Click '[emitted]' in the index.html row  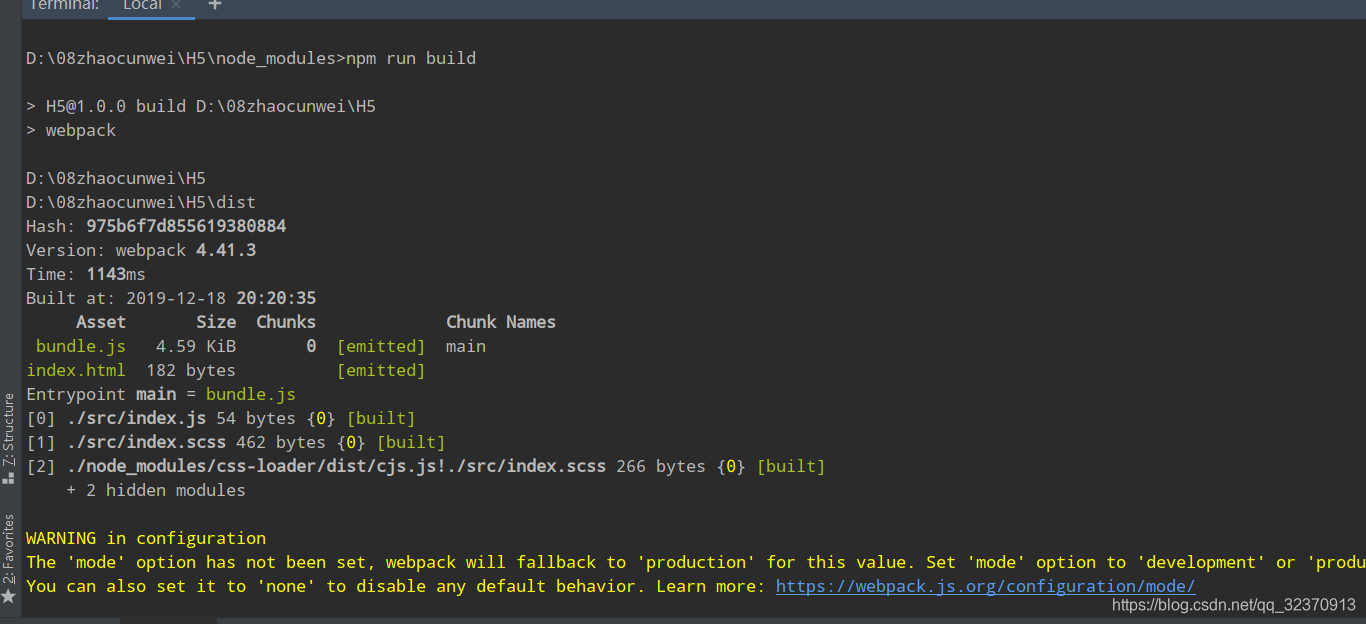381,371
